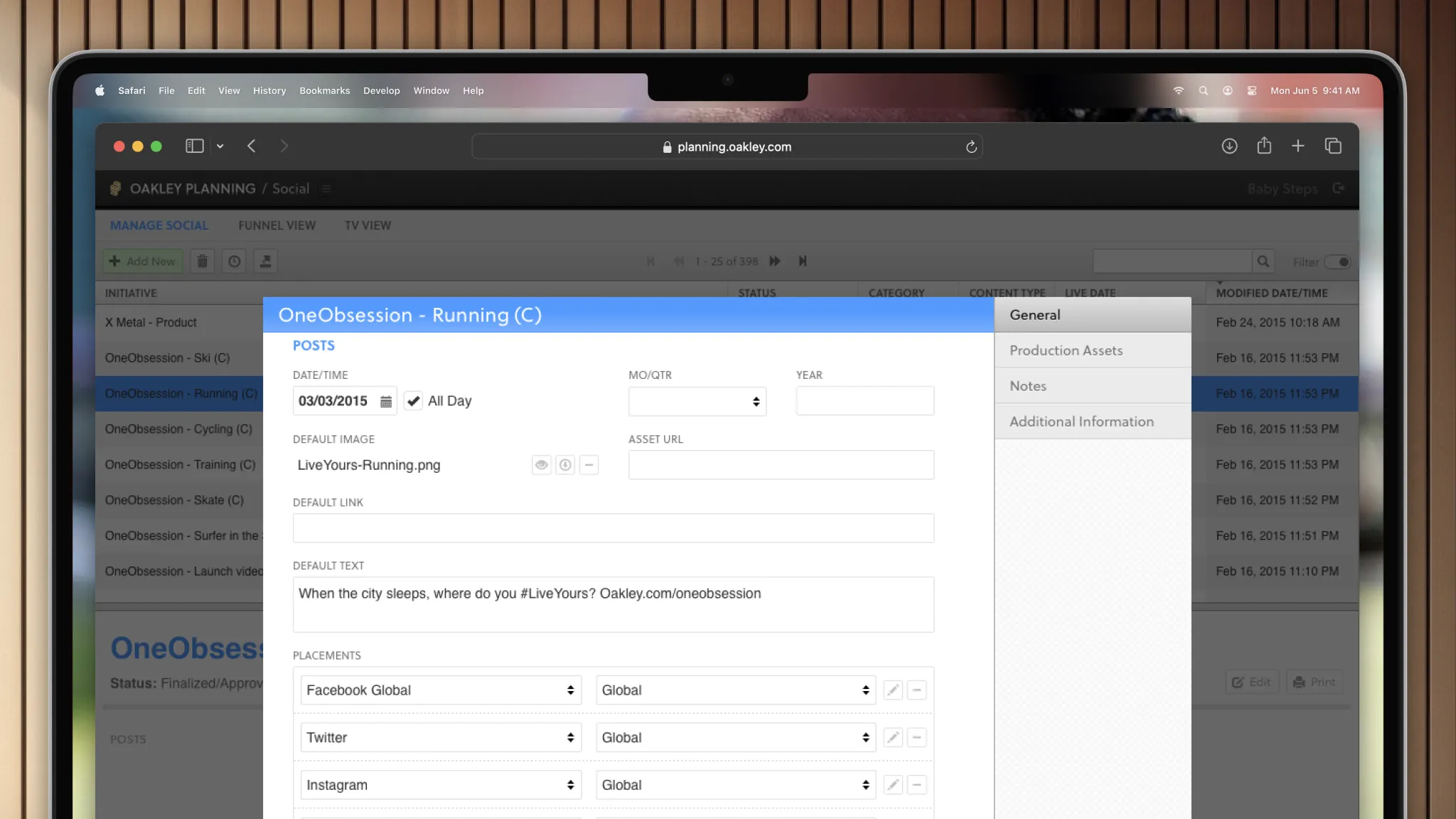
Task: Click the DEFAULT TEXT text area
Action: coord(614,604)
